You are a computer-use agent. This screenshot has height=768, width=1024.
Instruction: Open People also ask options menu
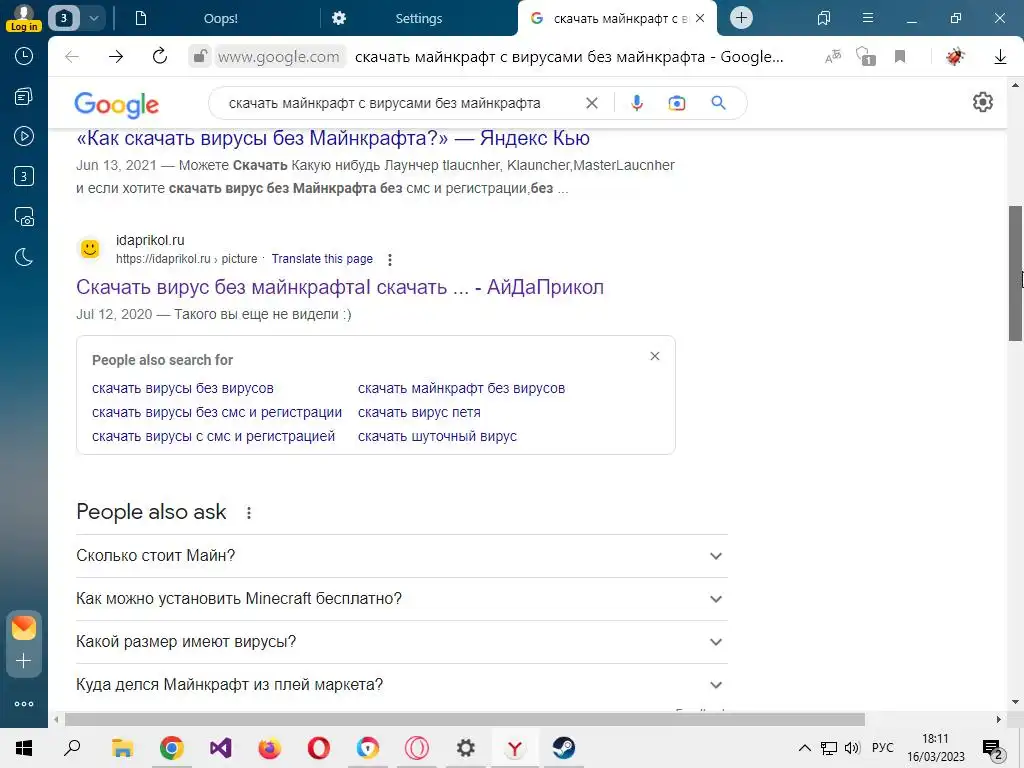pyautogui.click(x=249, y=513)
